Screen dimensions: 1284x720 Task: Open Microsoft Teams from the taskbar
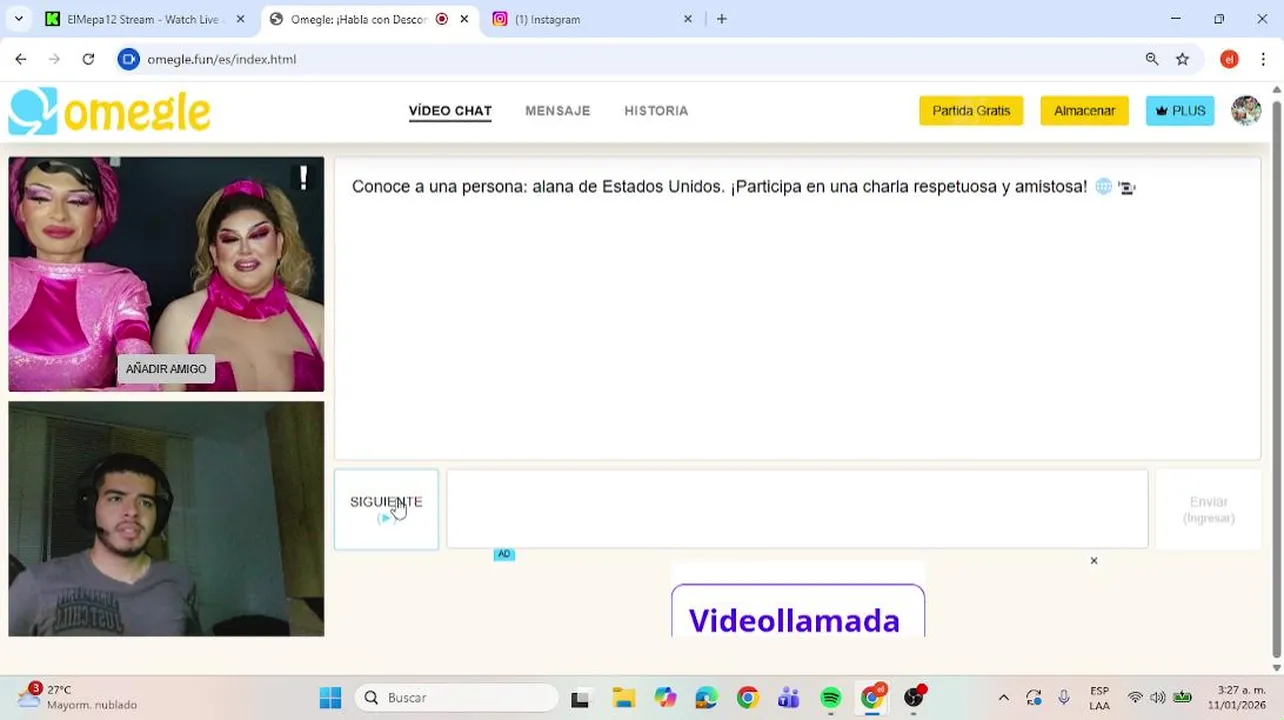click(789, 698)
